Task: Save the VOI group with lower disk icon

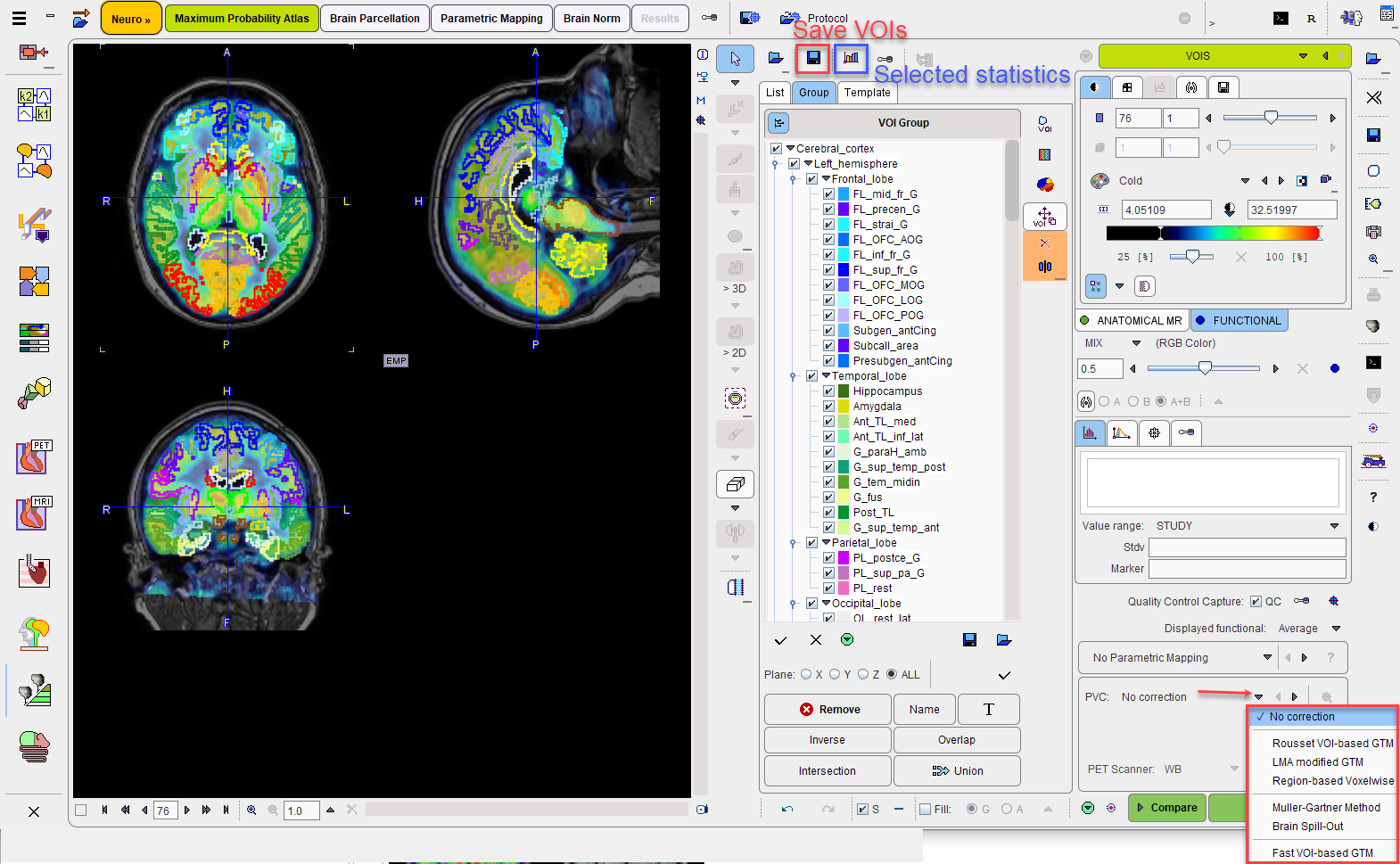Action: 969,639
